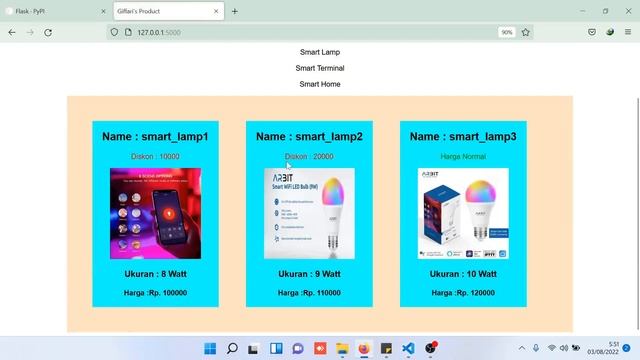Click the microphone tray icon
This screenshot has height=360, width=640.
[x=536, y=348]
